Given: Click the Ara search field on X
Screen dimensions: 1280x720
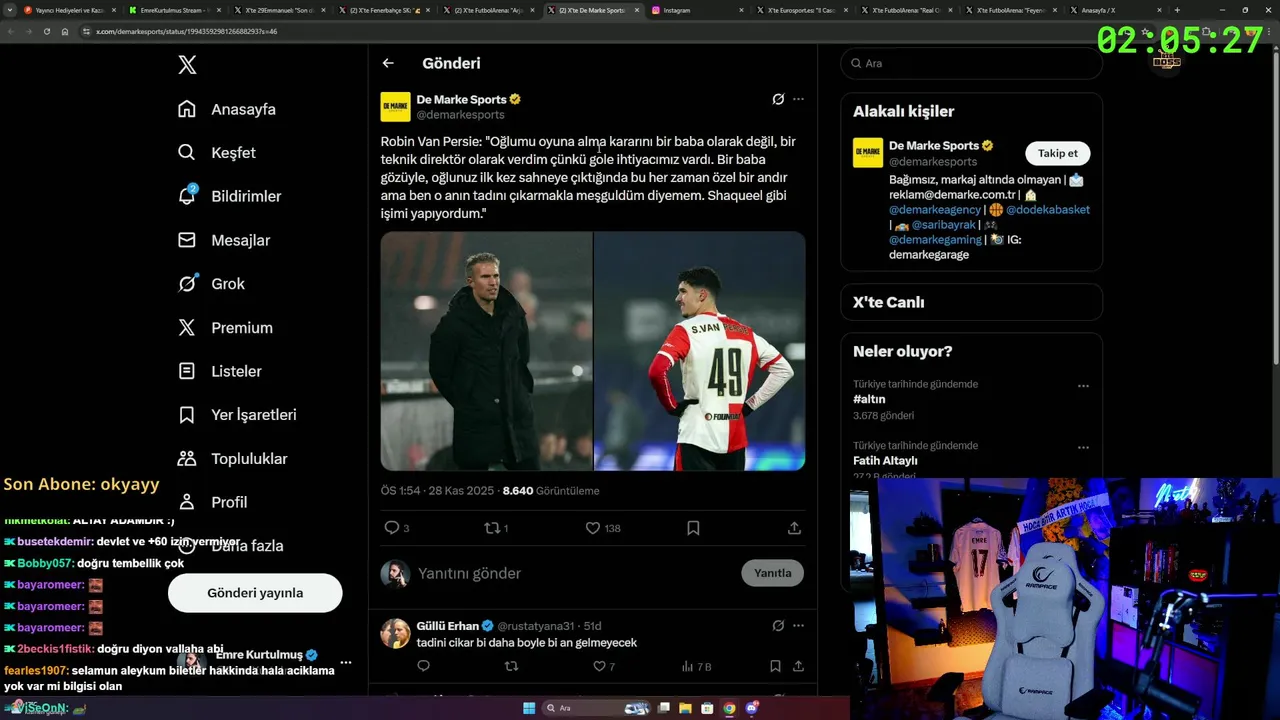Looking at the screenshot, I should tap(972, 63).
